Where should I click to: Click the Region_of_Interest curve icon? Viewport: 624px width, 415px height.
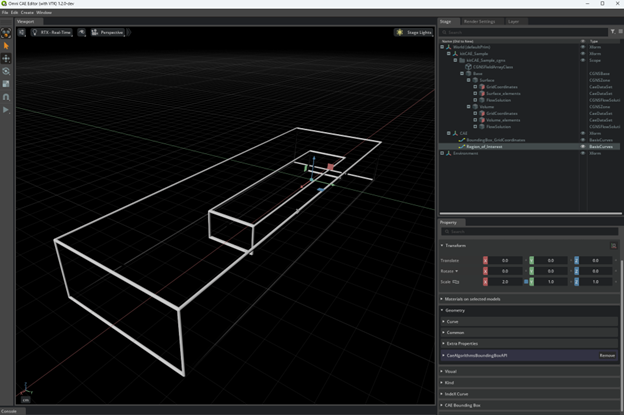[462, 146]
